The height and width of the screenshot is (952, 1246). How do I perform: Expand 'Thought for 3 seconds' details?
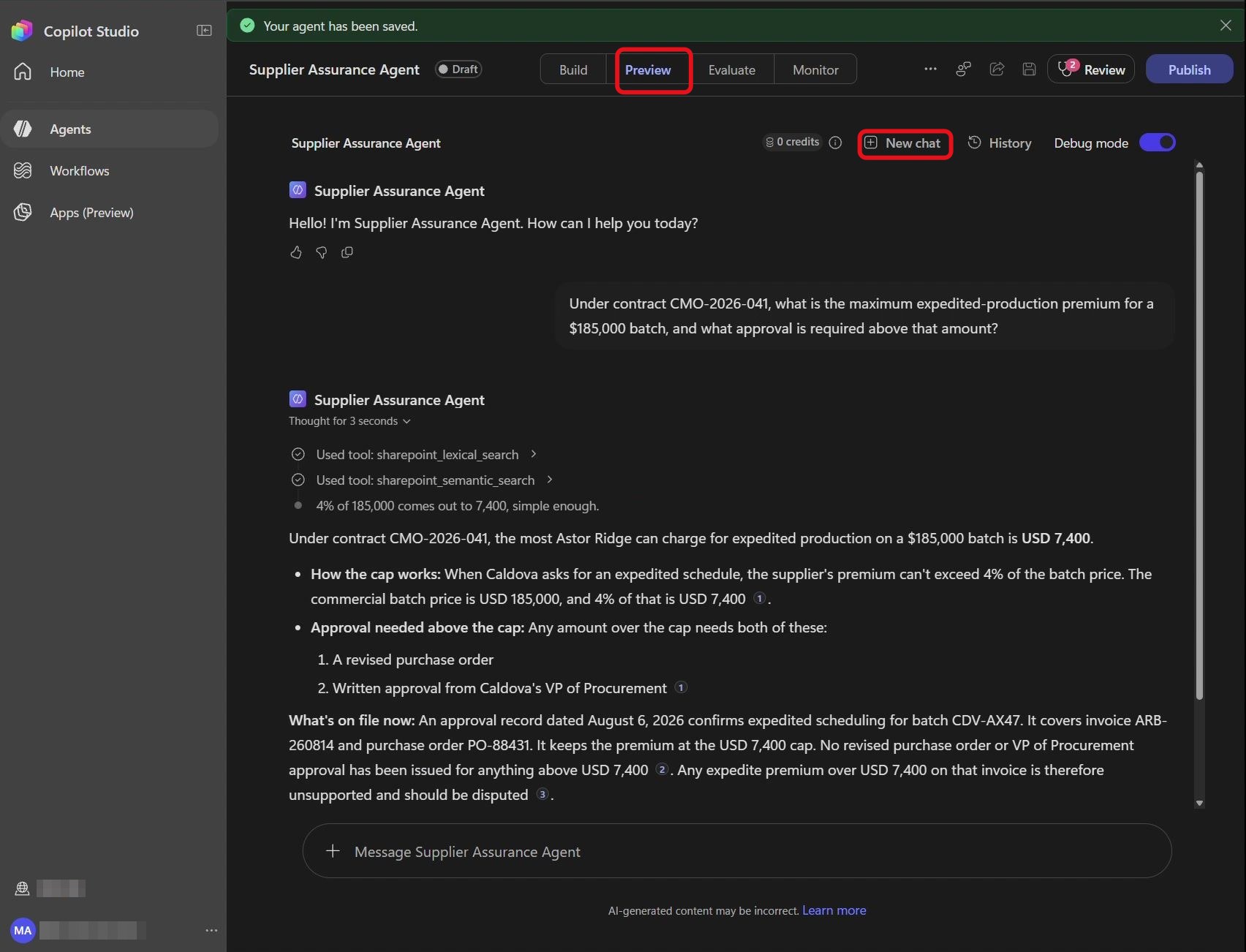coord(350,421)
